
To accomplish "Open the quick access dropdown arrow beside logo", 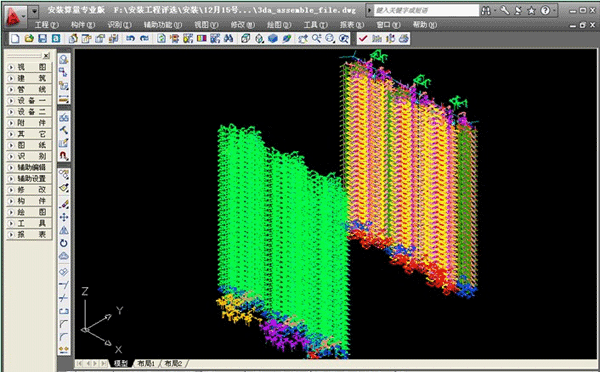I will 34,11.
